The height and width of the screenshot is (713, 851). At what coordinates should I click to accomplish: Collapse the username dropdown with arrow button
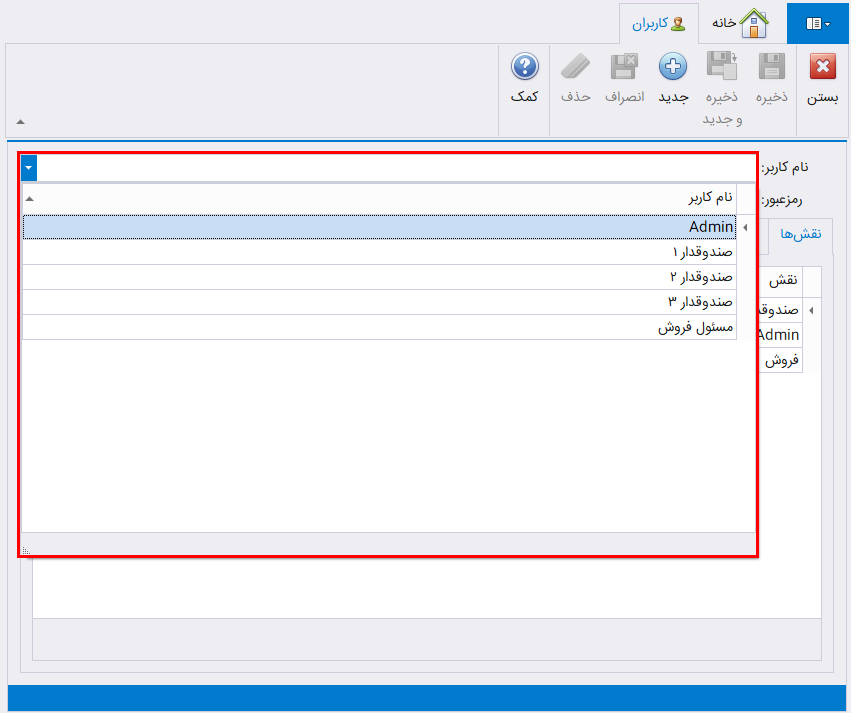pos(29,168)
